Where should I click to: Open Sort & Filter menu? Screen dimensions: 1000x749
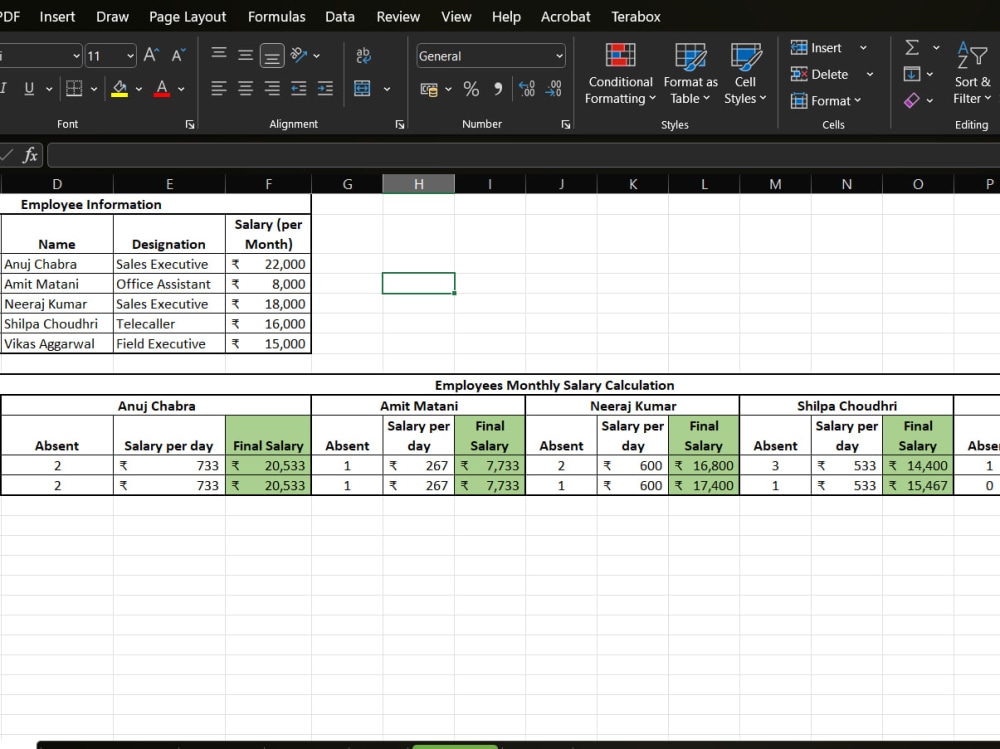pos(972,73)
